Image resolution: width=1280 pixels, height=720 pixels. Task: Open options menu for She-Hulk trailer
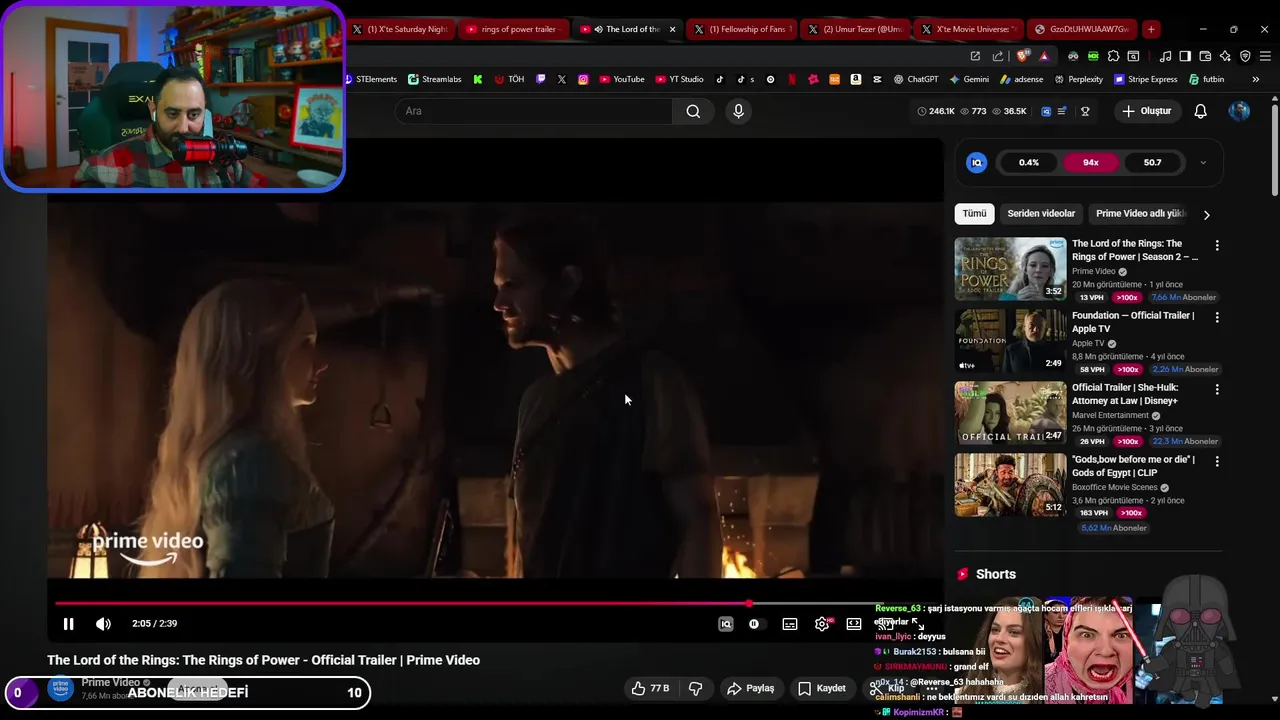click(x=1217, y=389)
